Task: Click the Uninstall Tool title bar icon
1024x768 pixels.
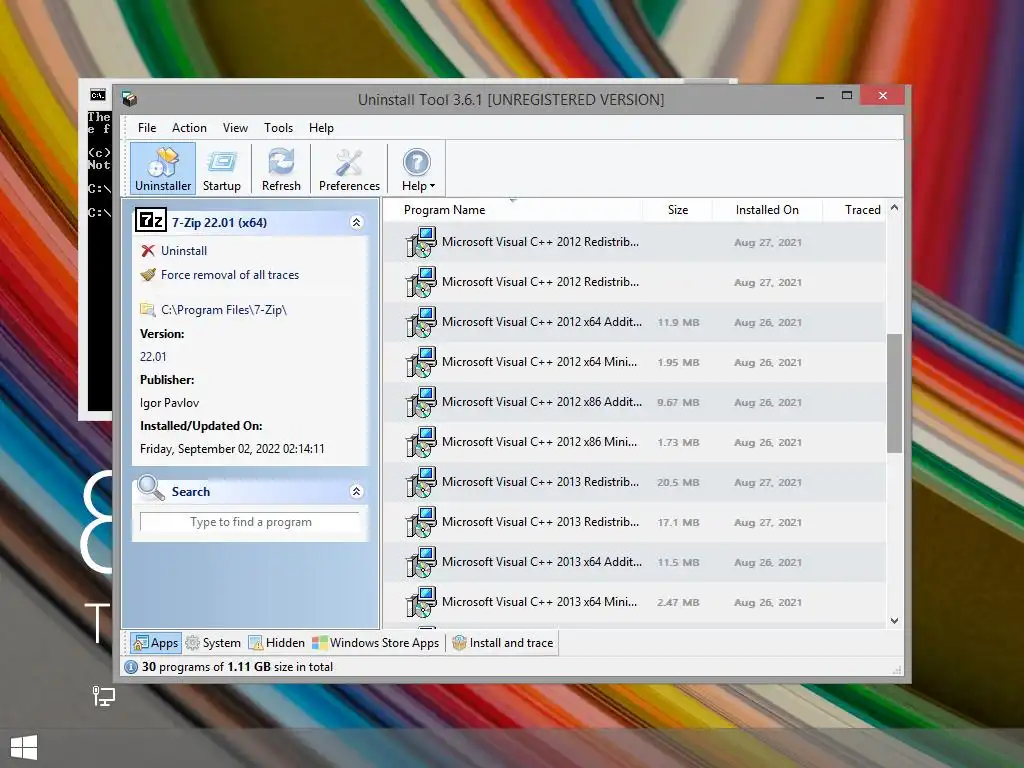Action: point(129,99)
